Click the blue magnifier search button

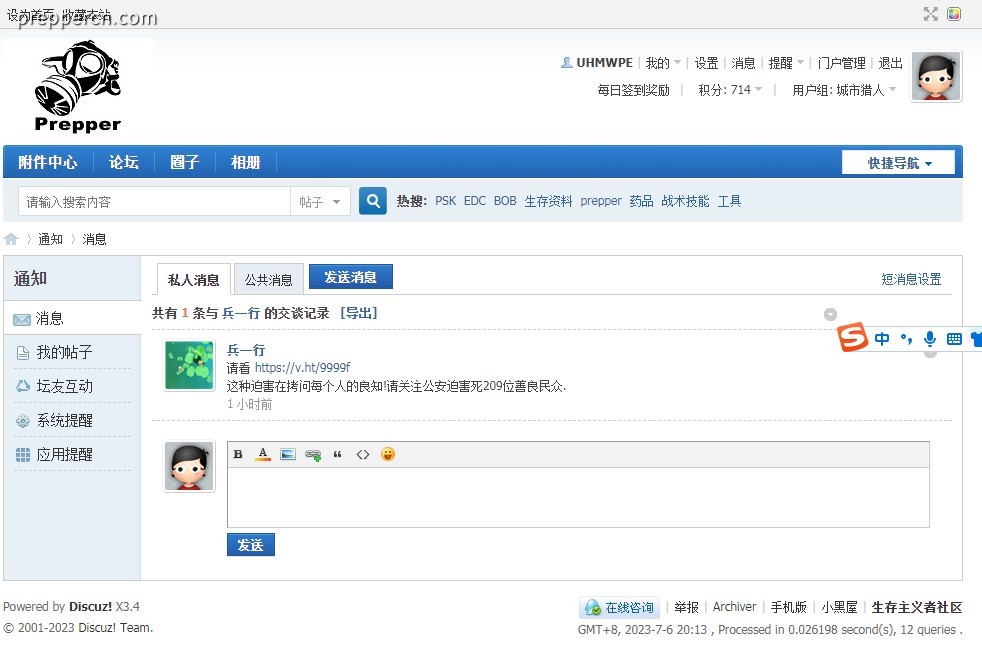pyautogui.click(x=373, y=201)
